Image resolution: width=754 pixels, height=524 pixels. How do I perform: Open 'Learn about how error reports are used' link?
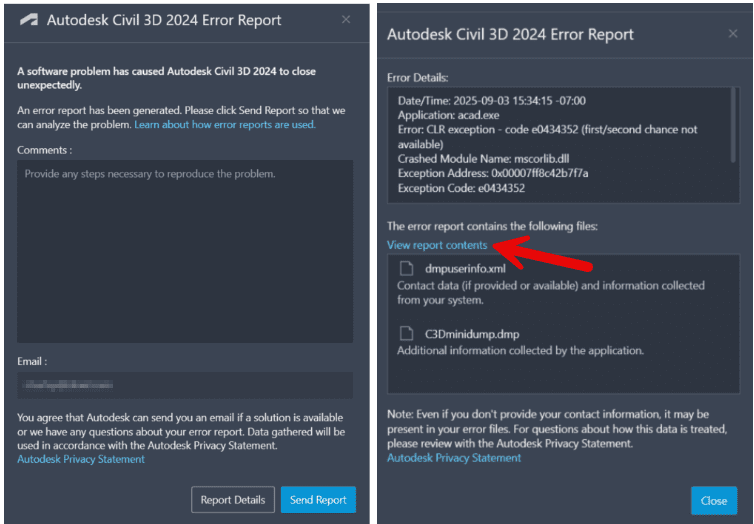point(225,125)
